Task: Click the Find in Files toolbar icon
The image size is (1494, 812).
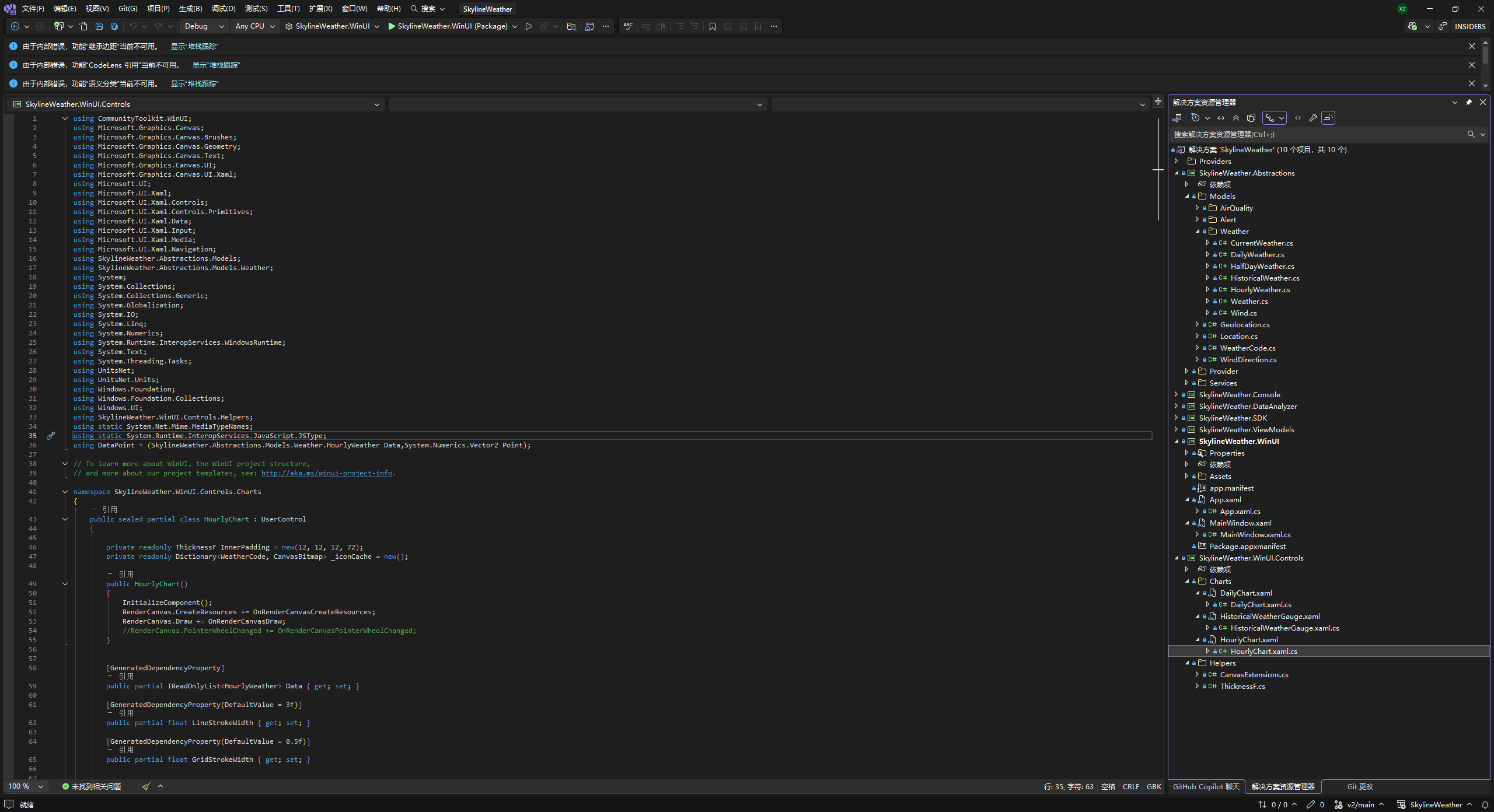Action: [571, 26]
